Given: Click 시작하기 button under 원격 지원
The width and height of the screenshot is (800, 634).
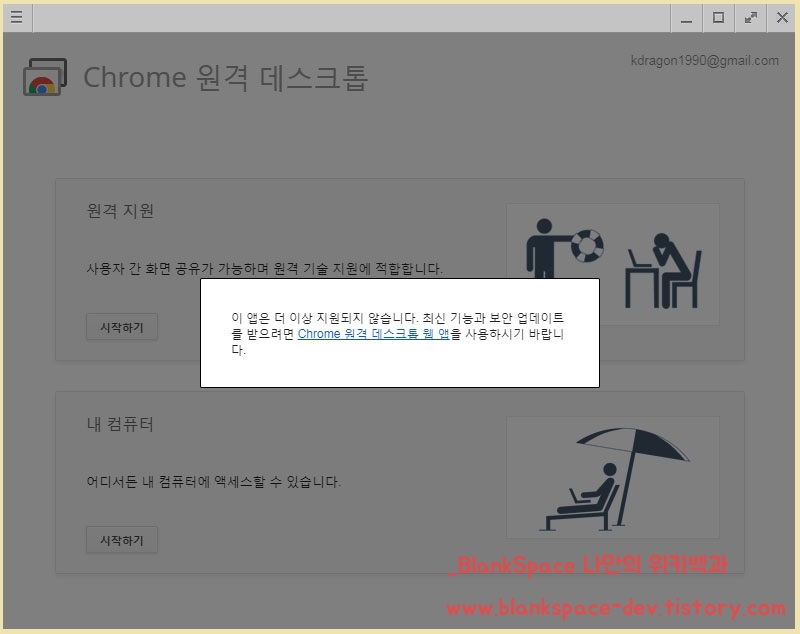Looking at the screenshot, I should click(121, 327).
